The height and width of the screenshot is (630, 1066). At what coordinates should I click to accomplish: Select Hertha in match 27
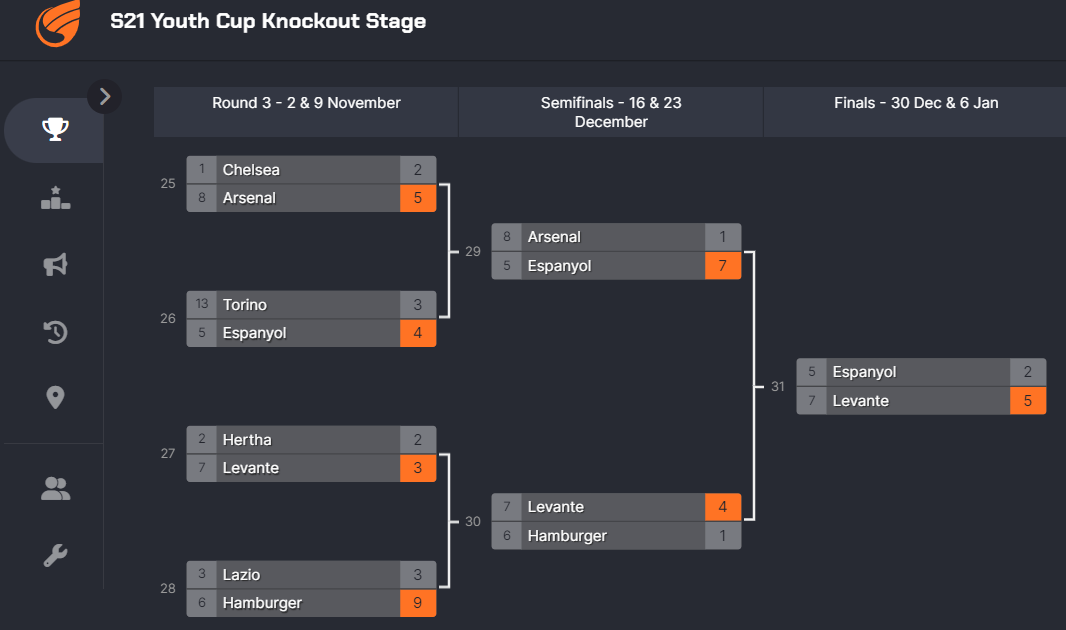coord(247,440)
